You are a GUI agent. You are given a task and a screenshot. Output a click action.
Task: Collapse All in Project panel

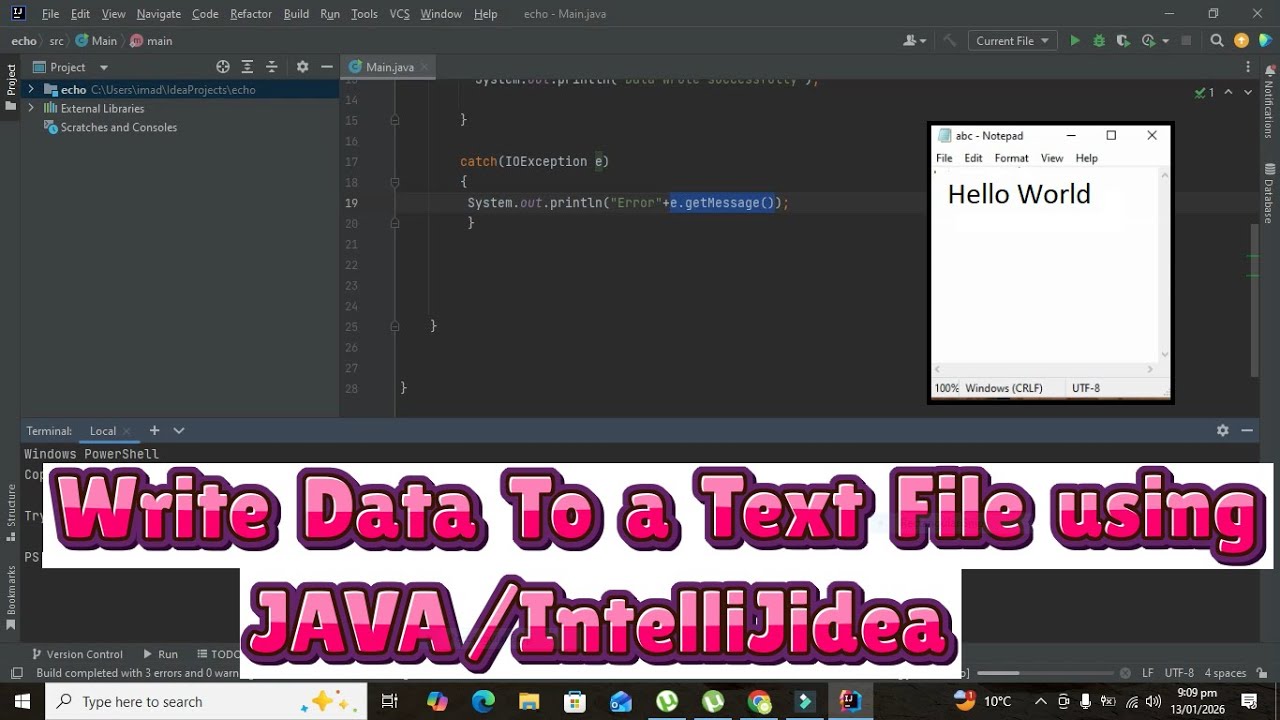coord(271,67)
